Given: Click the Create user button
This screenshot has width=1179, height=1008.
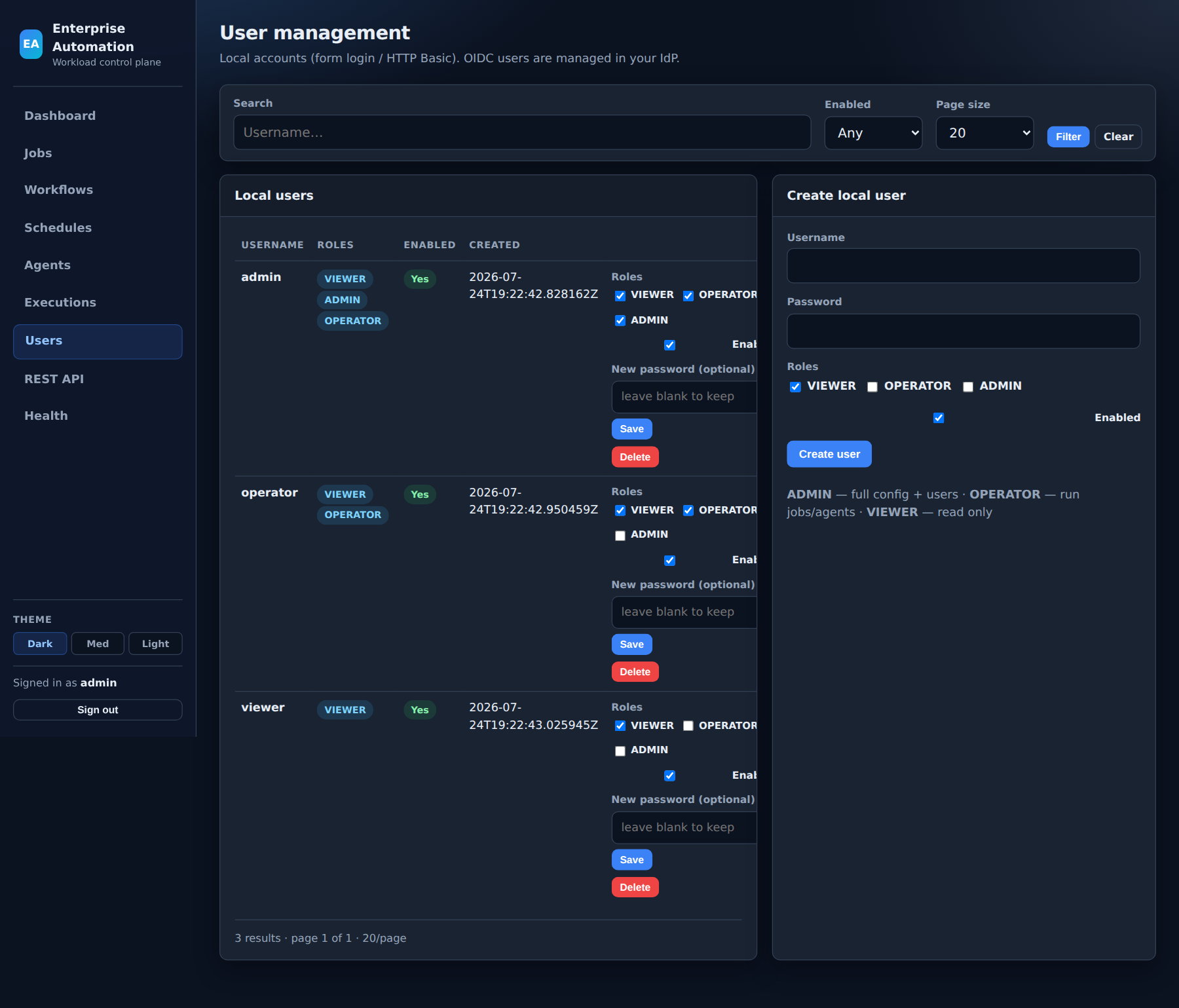Looking at the screenshot, I should pos(829,454).
